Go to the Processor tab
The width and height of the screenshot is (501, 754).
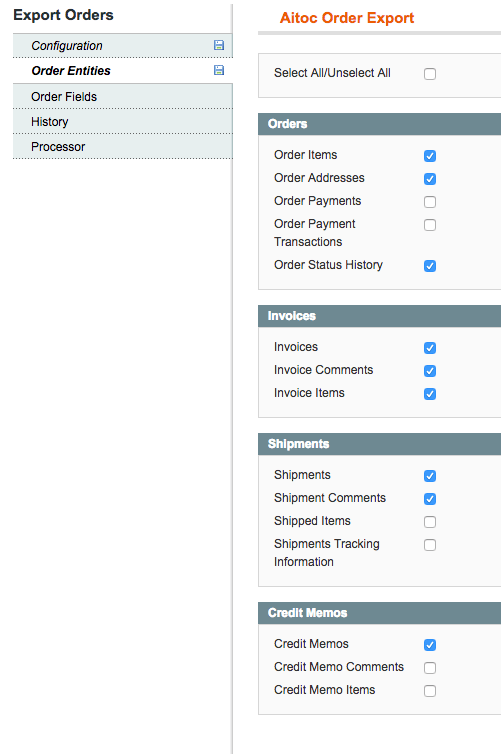pos(123,147)
